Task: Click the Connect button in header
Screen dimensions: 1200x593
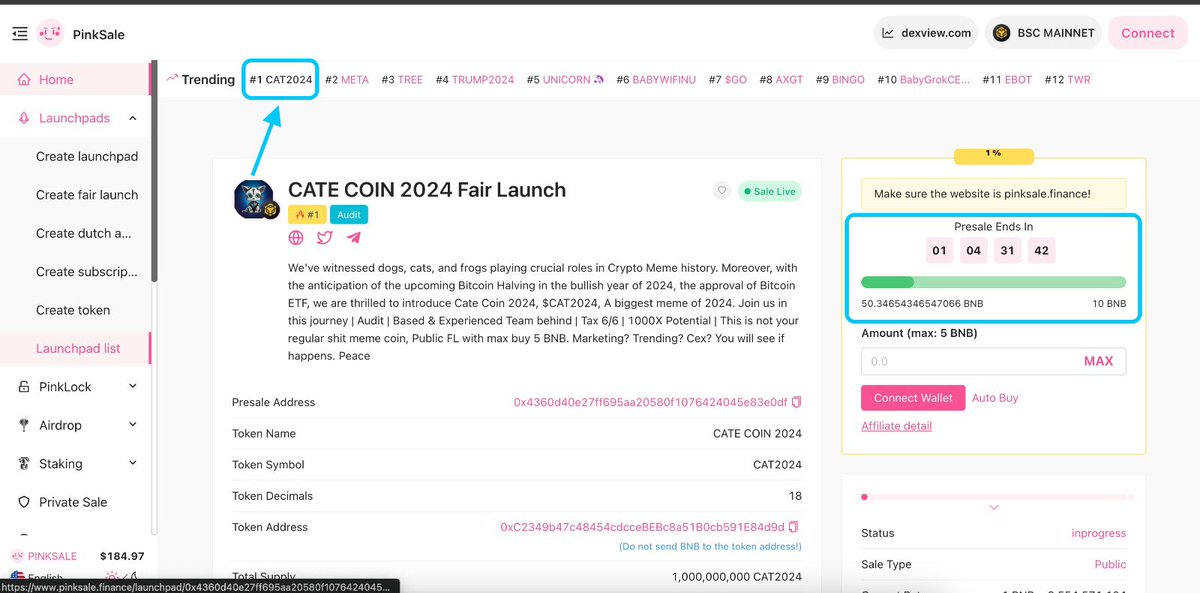Action: (x=1147, y=33)
